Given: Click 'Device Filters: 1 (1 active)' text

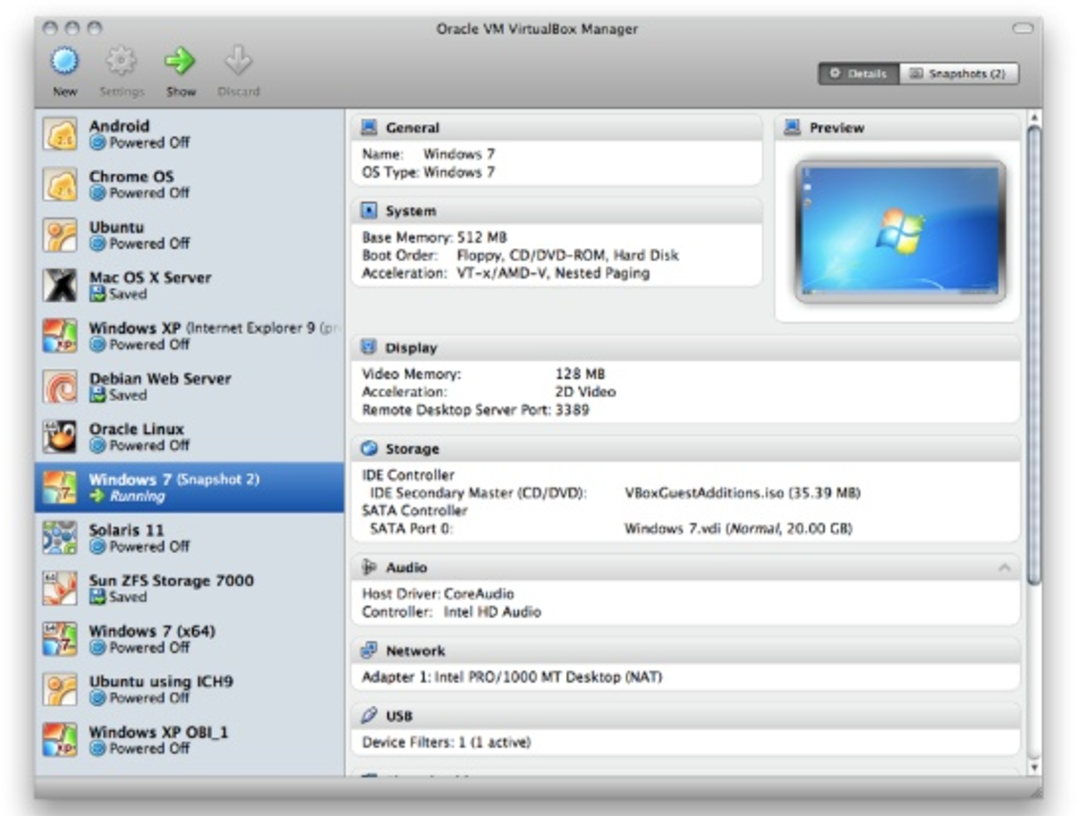Looking at the screenshot, I should [446, 742].
